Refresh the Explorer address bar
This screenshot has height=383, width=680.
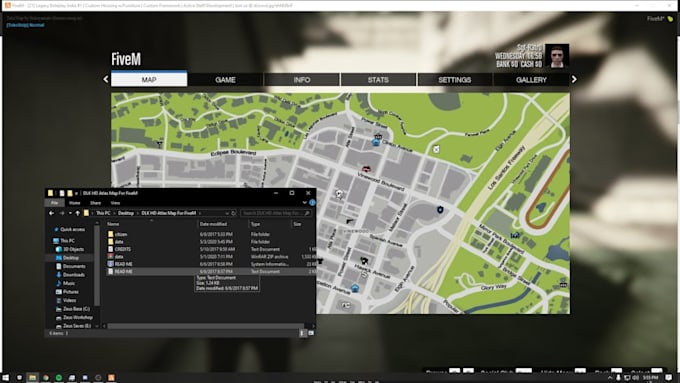234,213
